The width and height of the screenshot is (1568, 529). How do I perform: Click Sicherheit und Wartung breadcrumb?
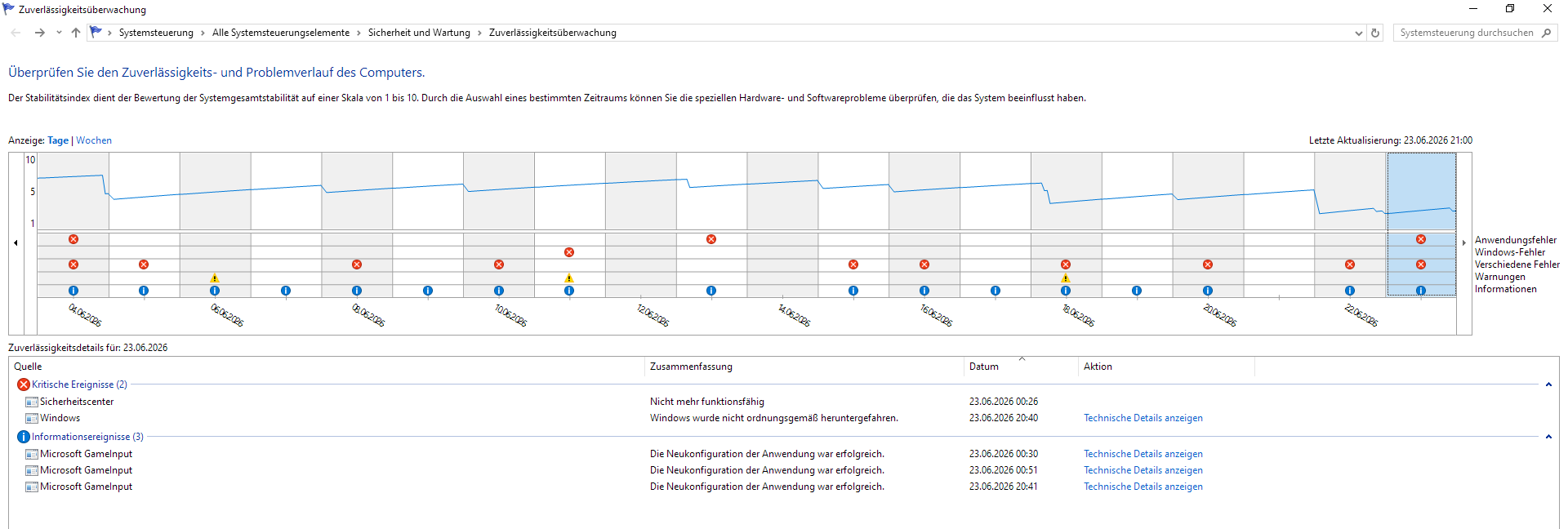click(419, 33)
